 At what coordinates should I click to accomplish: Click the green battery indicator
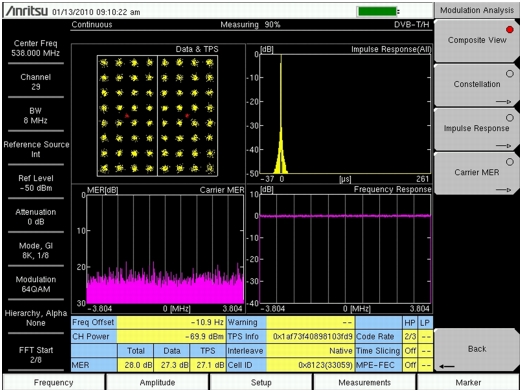[x=378, y=11]
